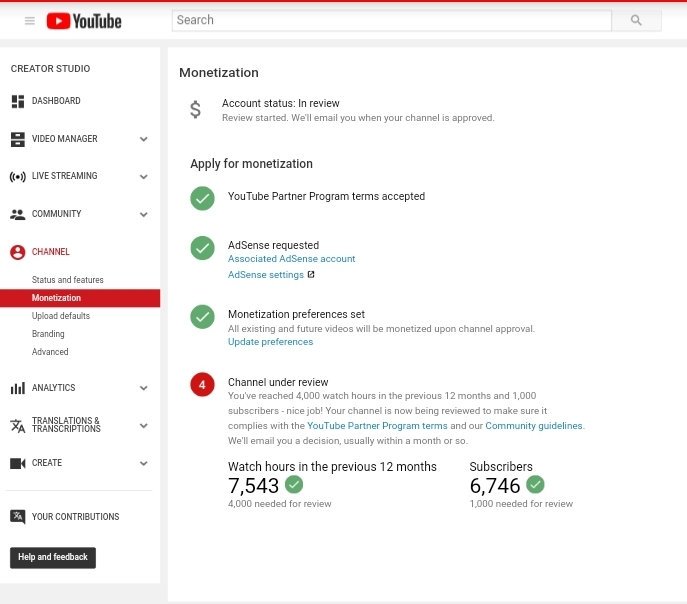687x604 pixels.
Task: Open the AdSense settings link
Action: (x=266, y=275)
